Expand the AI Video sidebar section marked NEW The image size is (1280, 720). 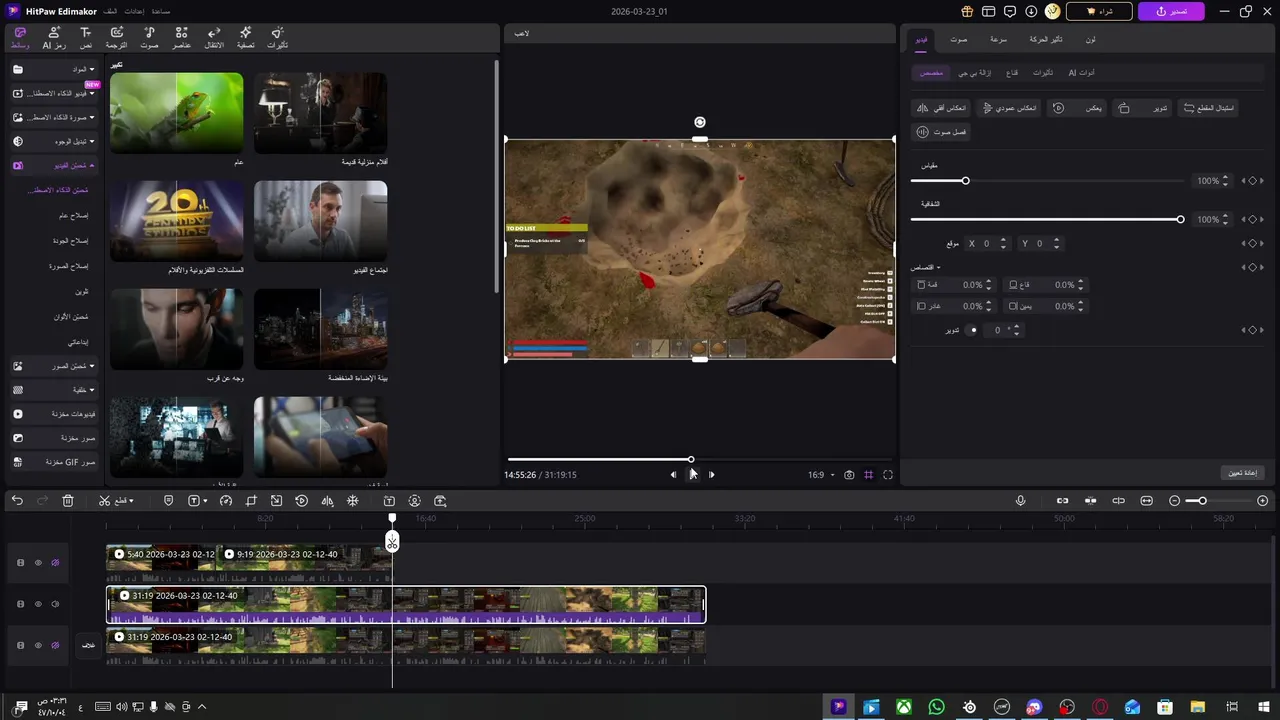pyautogui.click(x=55, y=93)
